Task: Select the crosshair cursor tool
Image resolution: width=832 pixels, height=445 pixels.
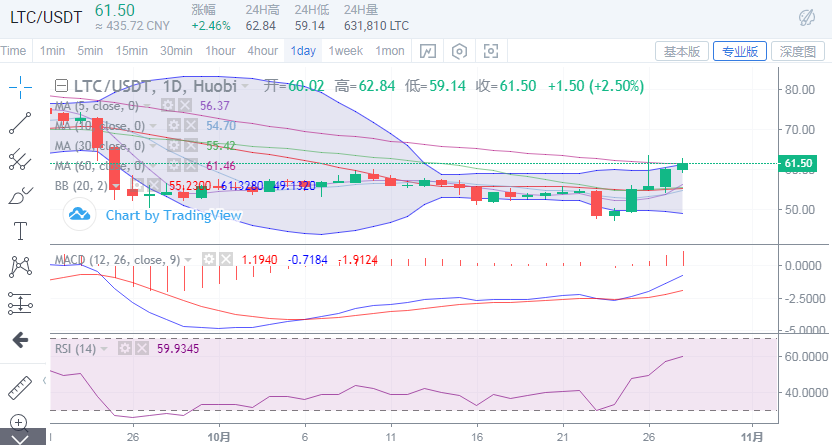Action: (20, 88)
